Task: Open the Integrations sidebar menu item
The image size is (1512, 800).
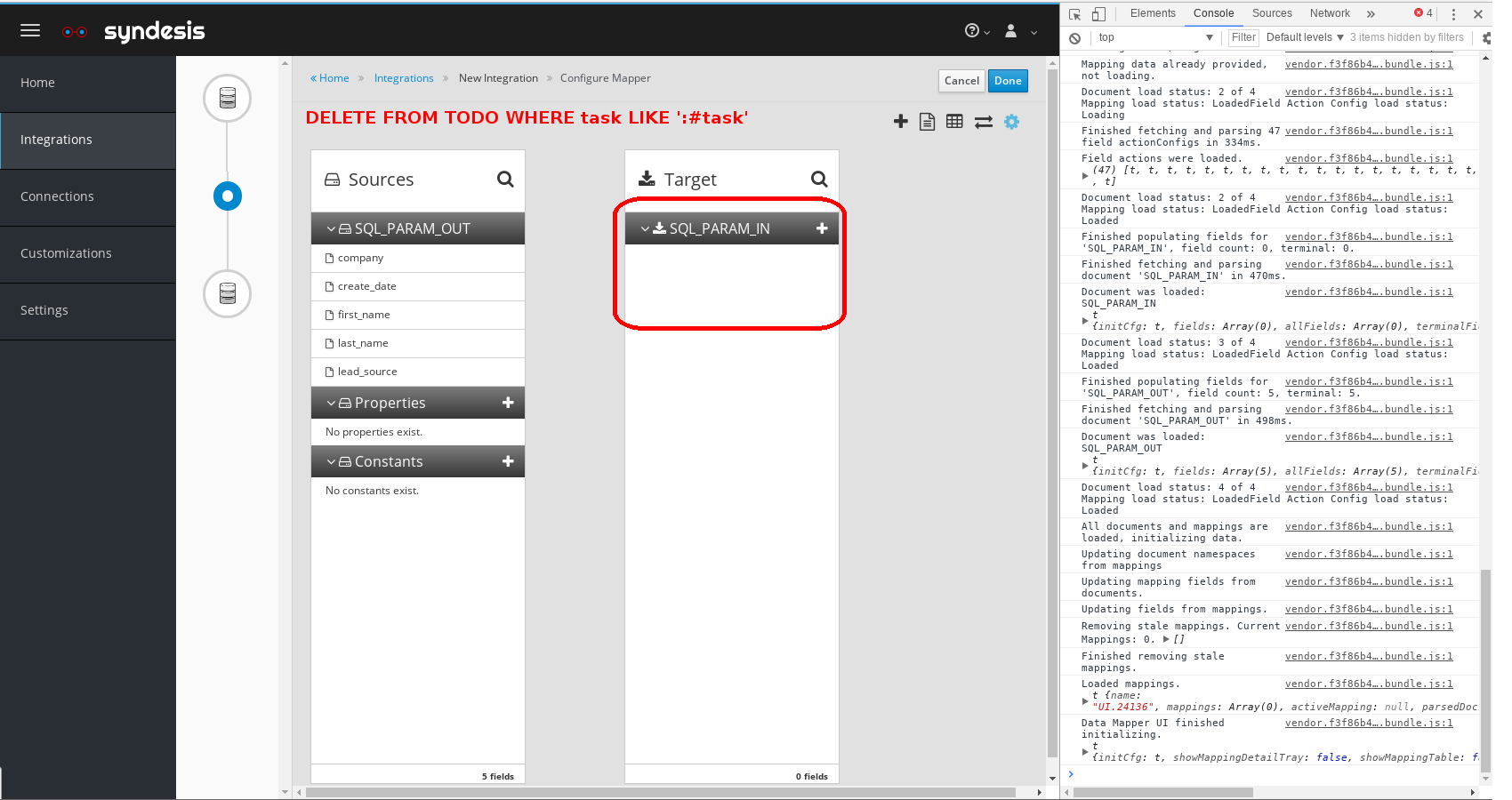Action: point(56,140)
